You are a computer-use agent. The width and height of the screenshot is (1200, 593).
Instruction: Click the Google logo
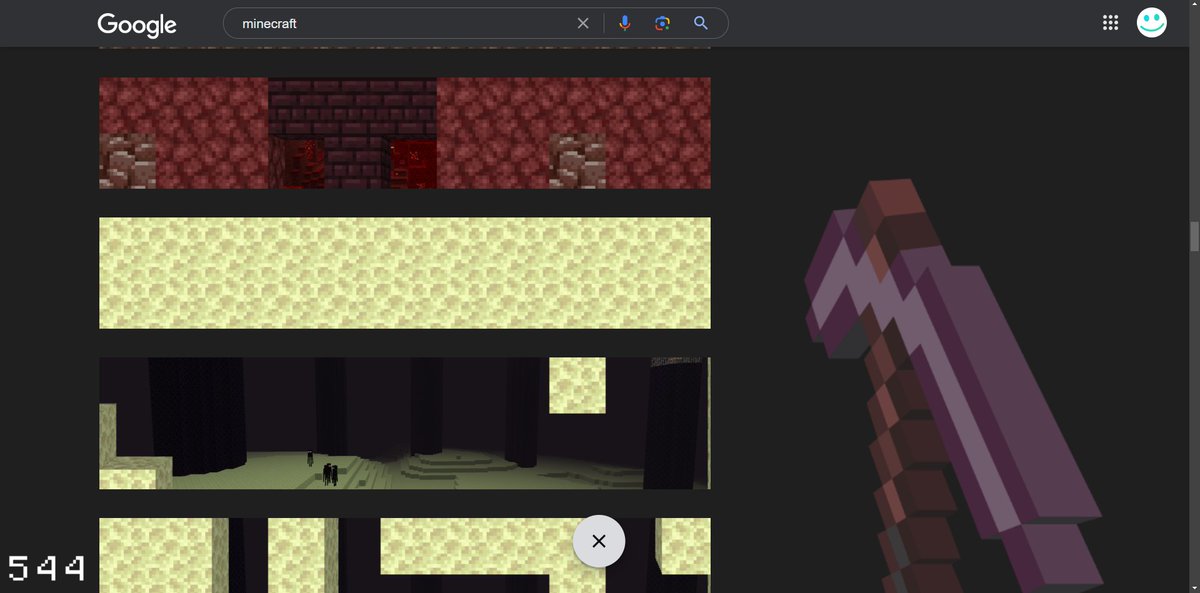pyautogui.click(x=137, y=24)
